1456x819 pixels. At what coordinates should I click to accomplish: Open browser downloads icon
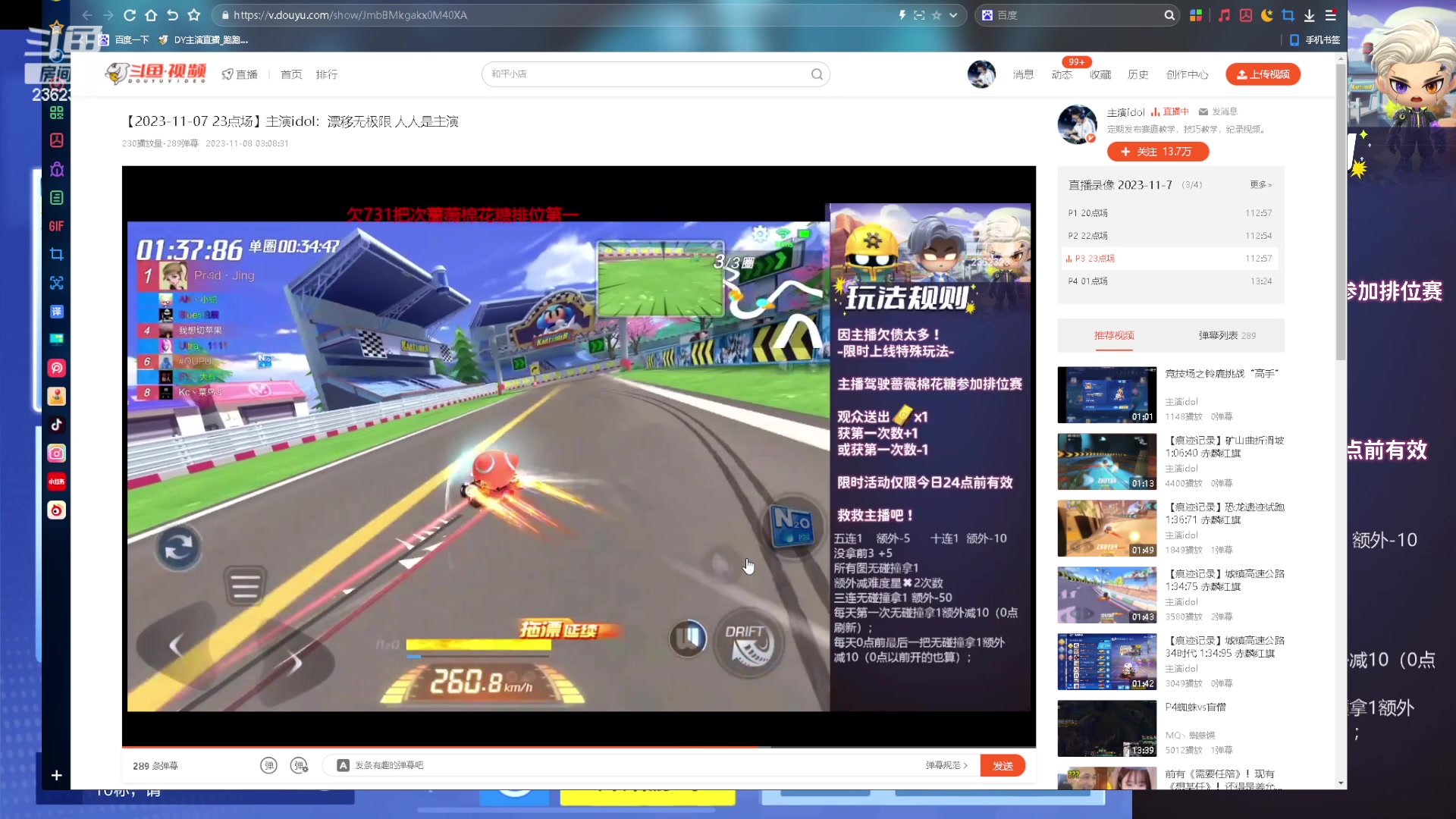pyautogui.click(x=1309, y=15)
